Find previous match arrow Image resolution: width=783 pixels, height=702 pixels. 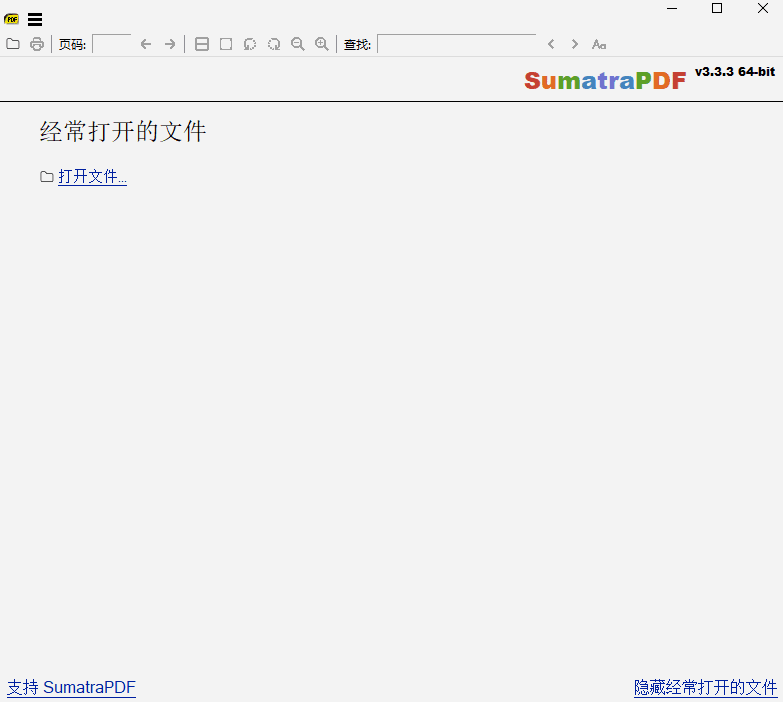pyautogui.click(x=551, y=44)
